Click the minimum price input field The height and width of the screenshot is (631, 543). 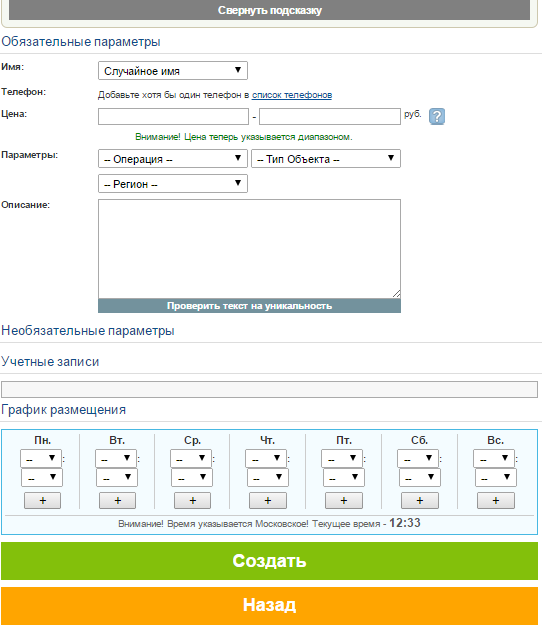click(x=173, y=116)
